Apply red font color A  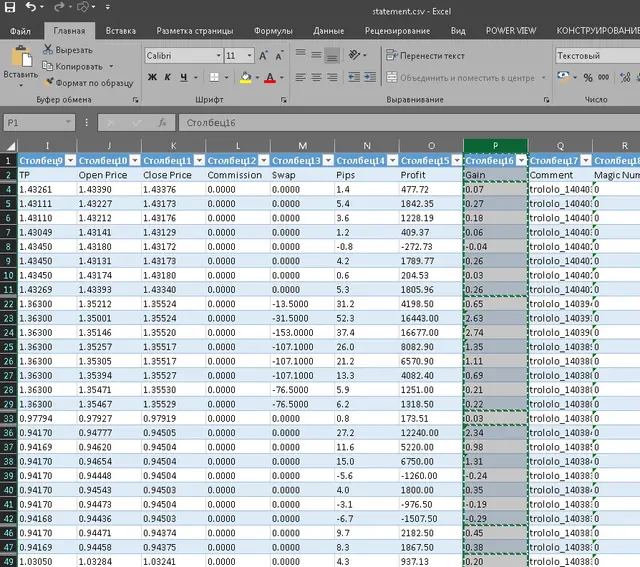pyautogui.click(x=270, y=77)
